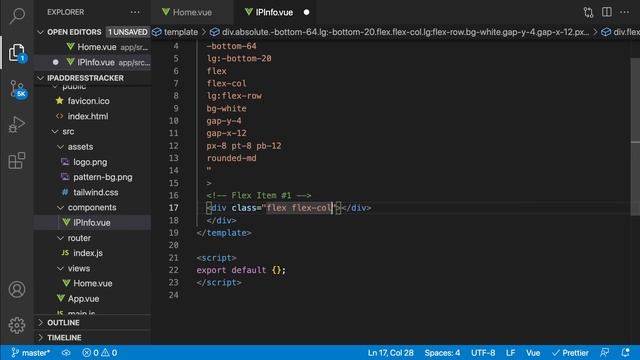Click template in the breadcrumb

pos(181,32)
